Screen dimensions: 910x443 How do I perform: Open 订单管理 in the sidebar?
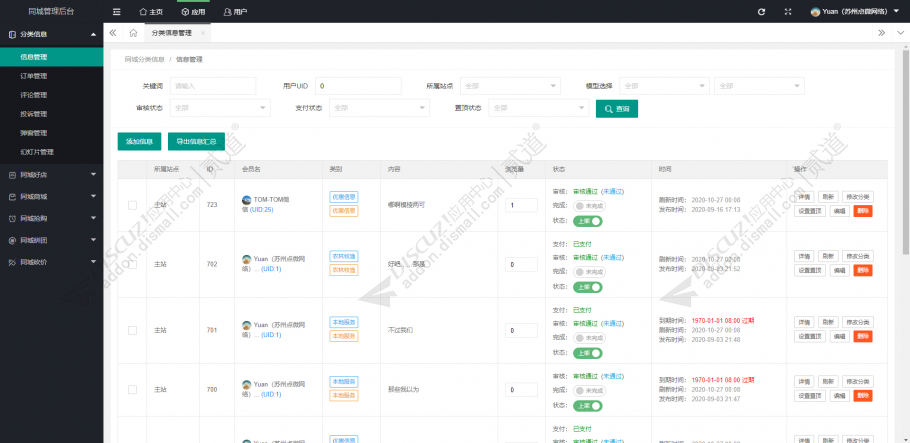(x=34, y=75)
